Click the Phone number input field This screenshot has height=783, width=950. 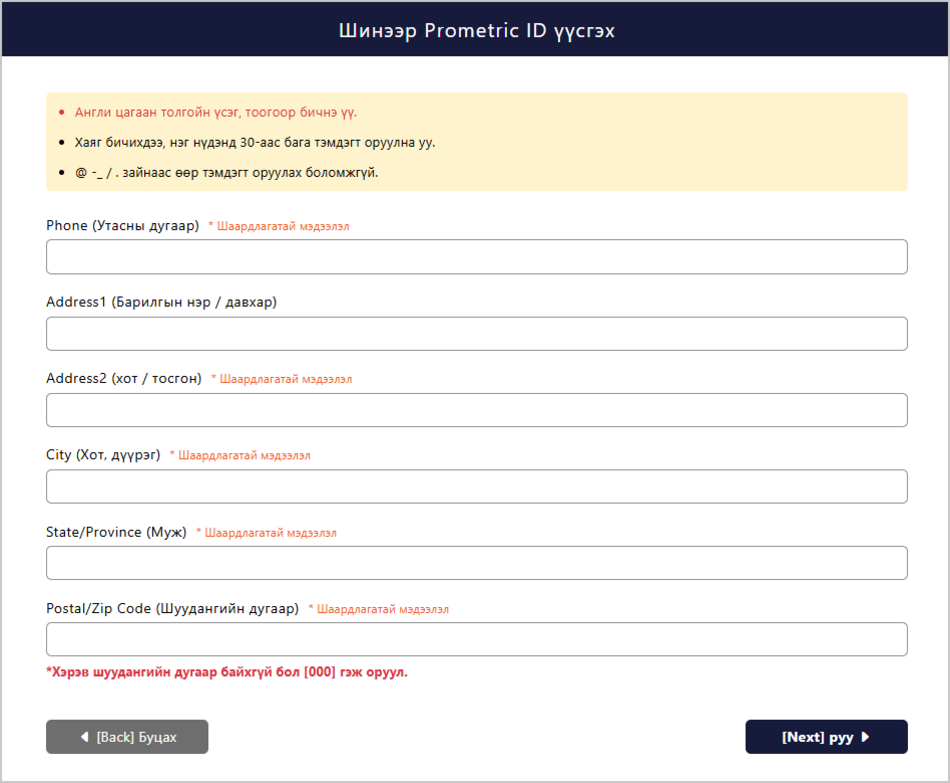[476, 256]
